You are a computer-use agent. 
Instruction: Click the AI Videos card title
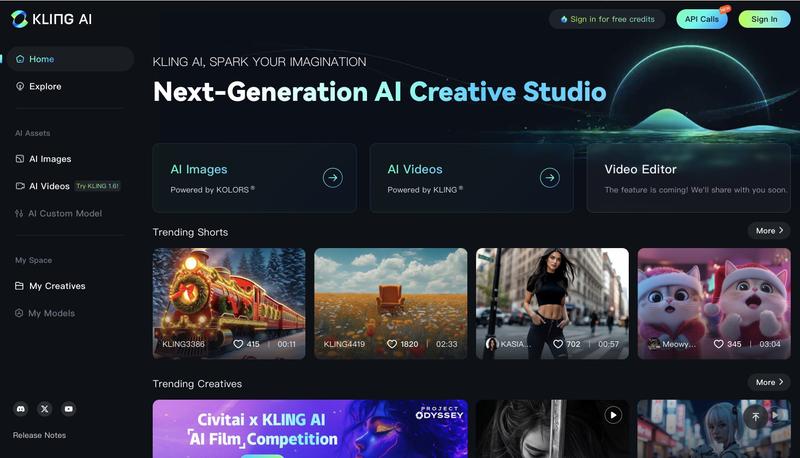(x=415, y=169)
